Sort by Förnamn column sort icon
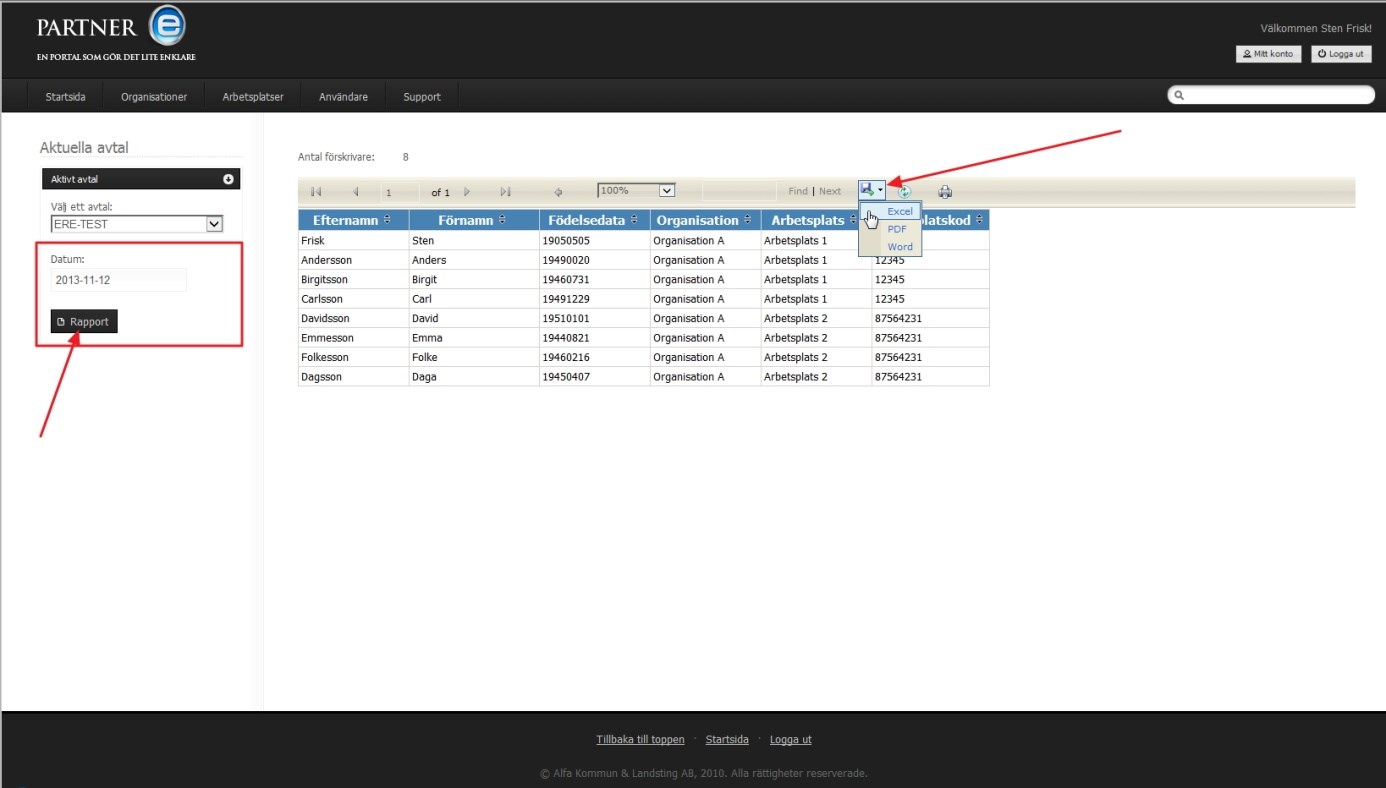 pyautogui.click(x=502, y=220)
